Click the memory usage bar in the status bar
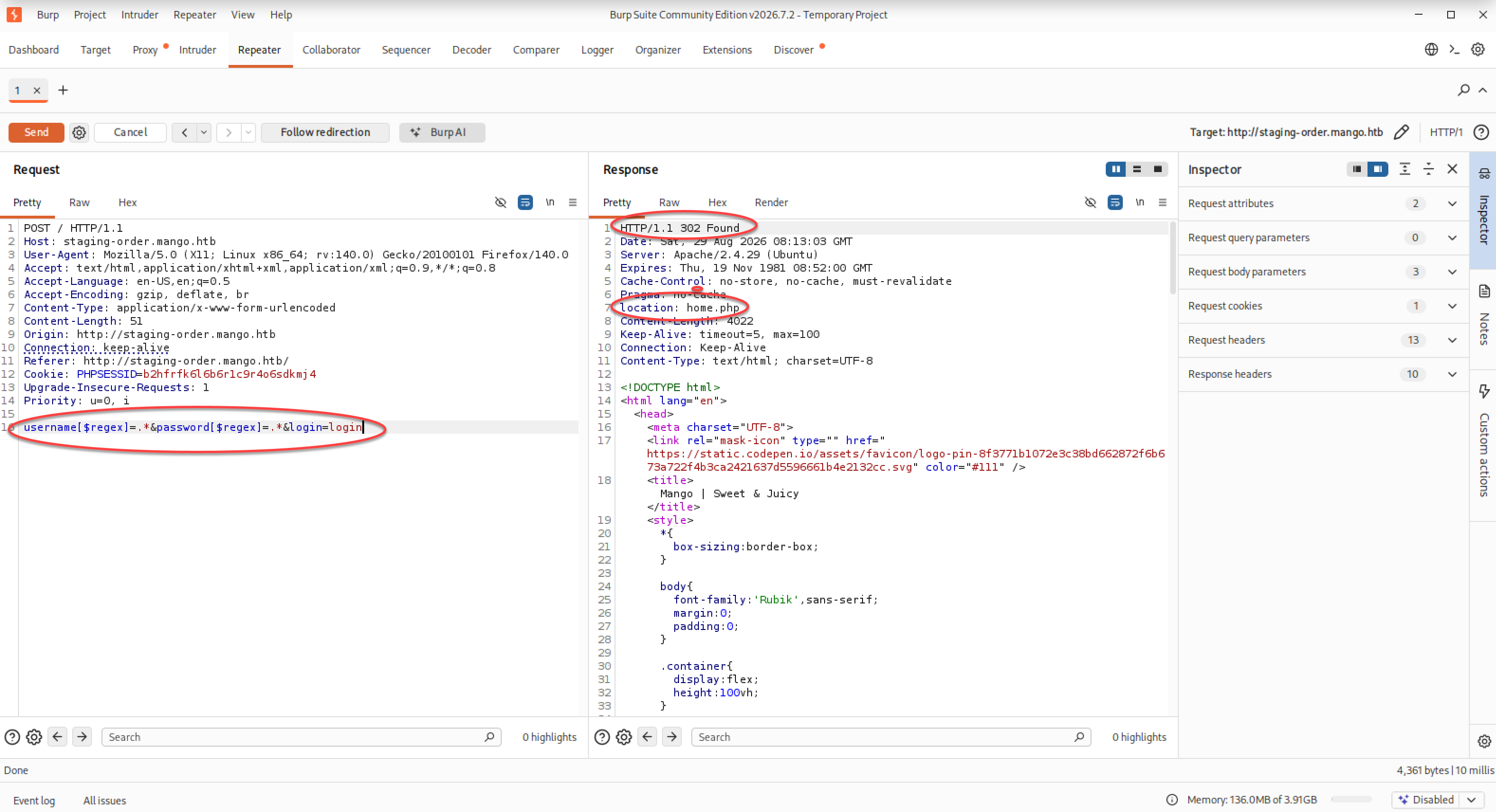Image resolution: width=1496 pixels, height=812 pixels. (x=1351, y=800)
